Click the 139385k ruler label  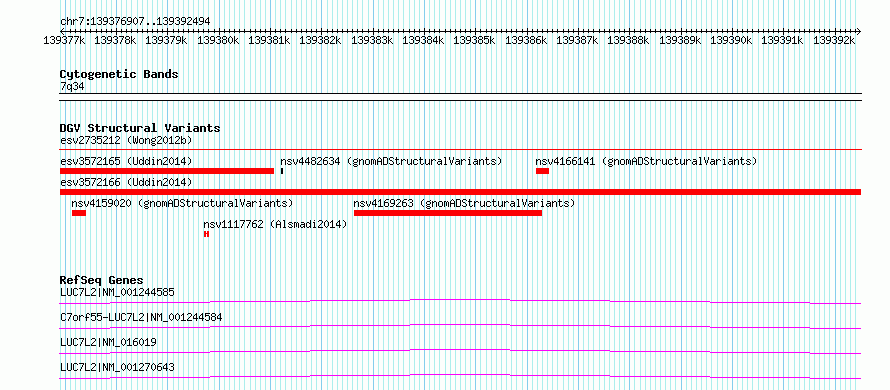[475, 40]
